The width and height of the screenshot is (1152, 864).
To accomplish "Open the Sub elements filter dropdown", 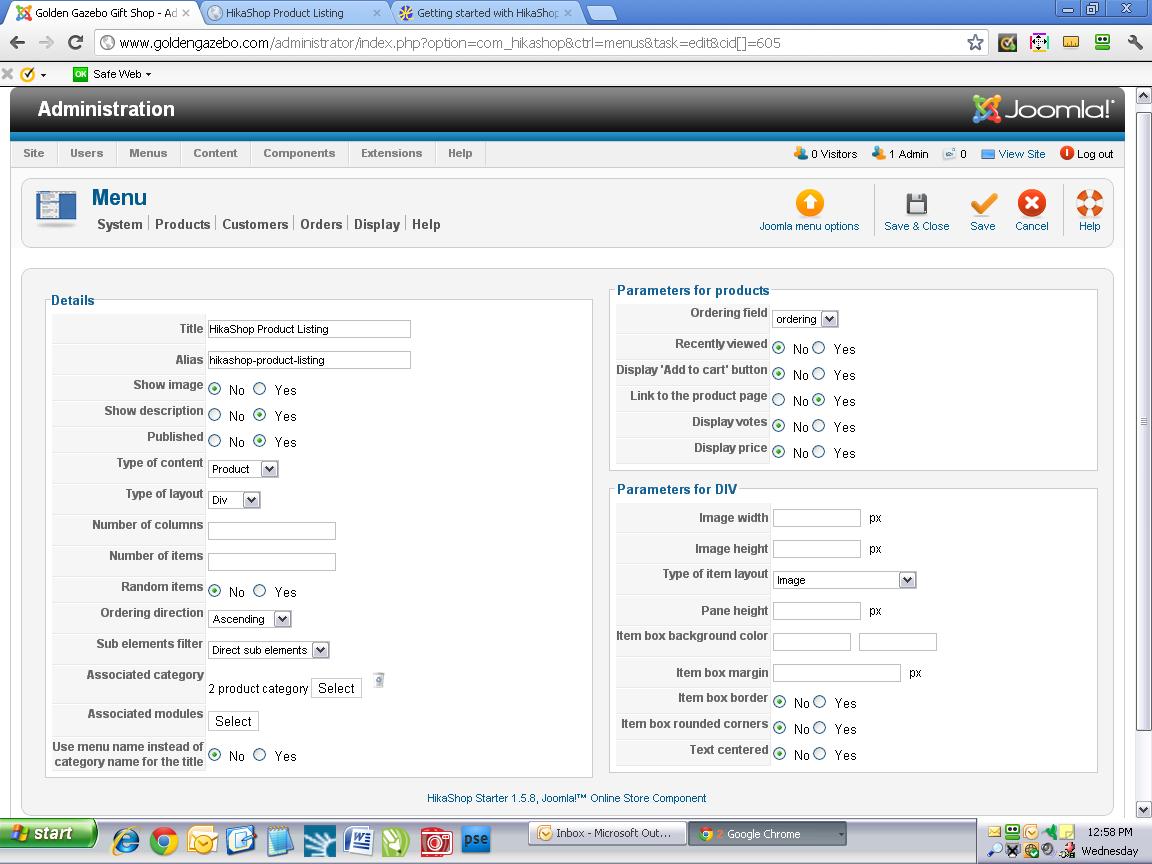I will click(268, 649).
